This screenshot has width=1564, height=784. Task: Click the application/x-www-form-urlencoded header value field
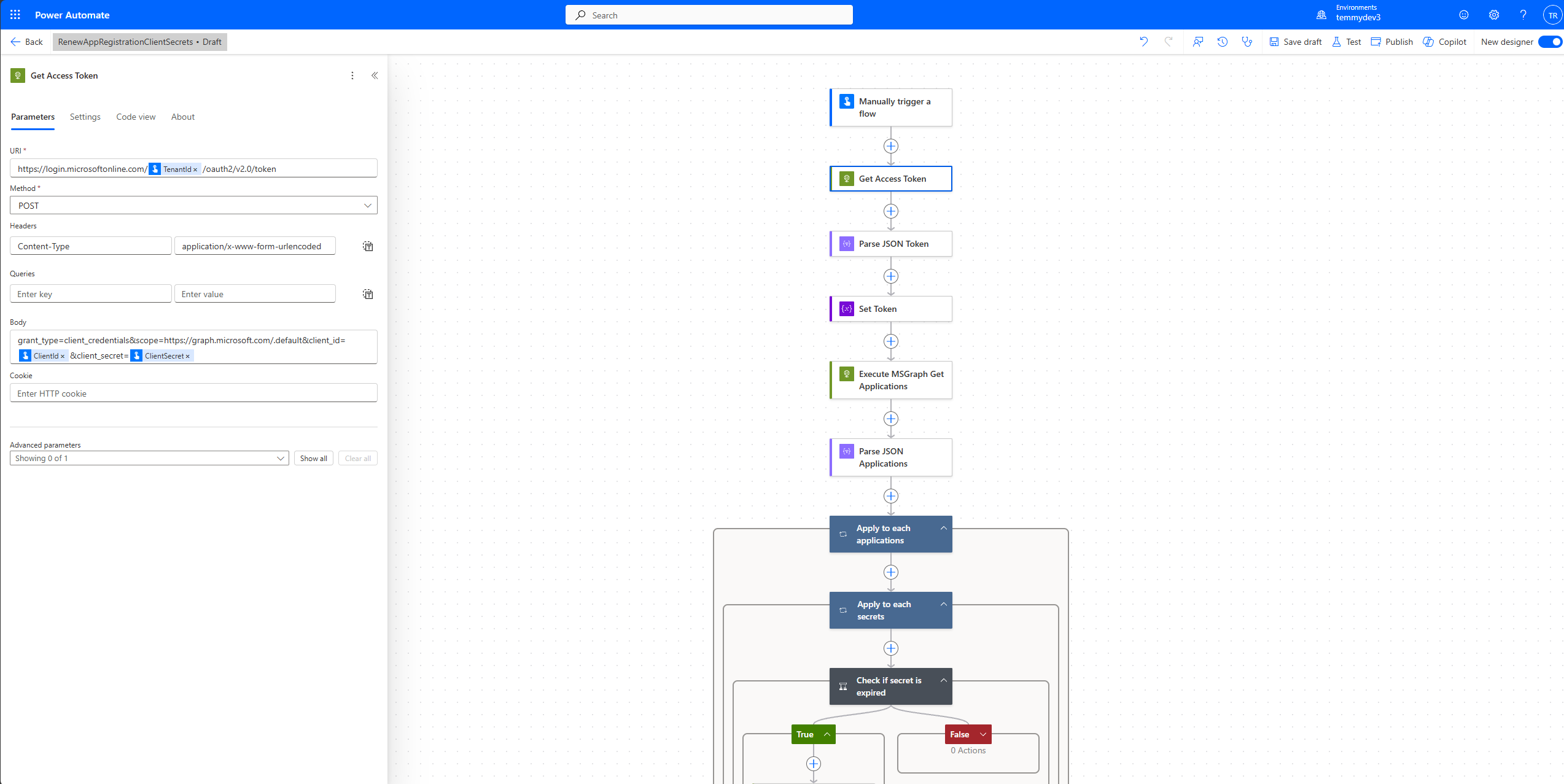pos(255,246)
